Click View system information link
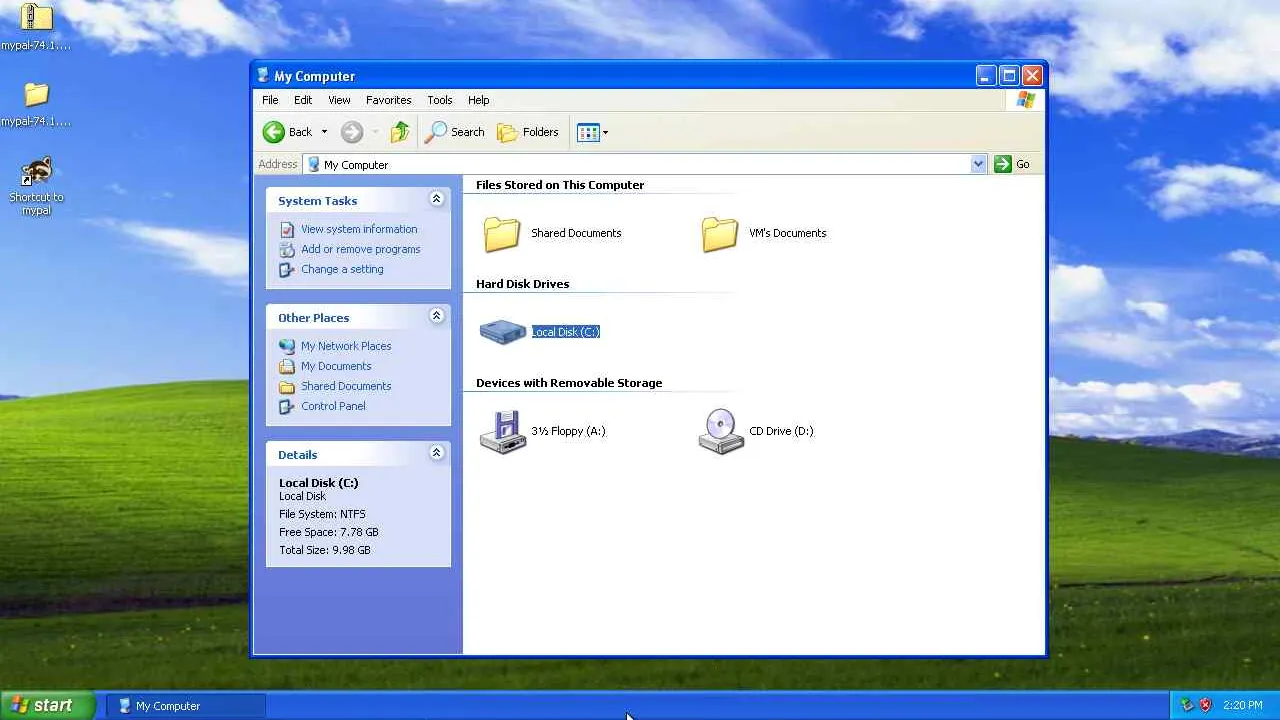This screenshot has height=720, width=1280. (x=359, y=229)
